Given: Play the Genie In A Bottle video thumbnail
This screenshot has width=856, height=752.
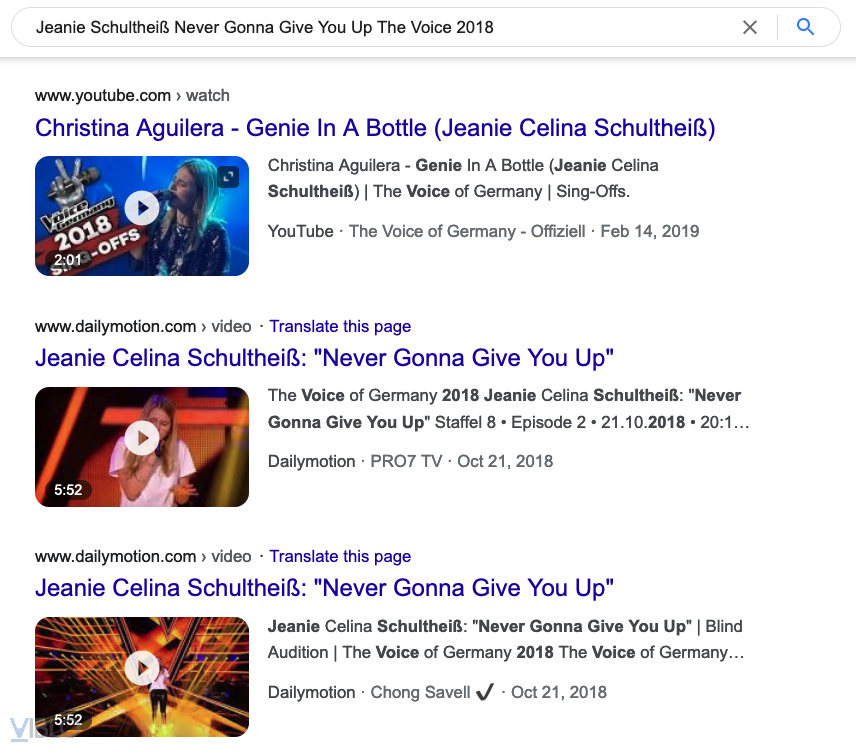Looking at the screenshot, I should [x=142, y=208].
